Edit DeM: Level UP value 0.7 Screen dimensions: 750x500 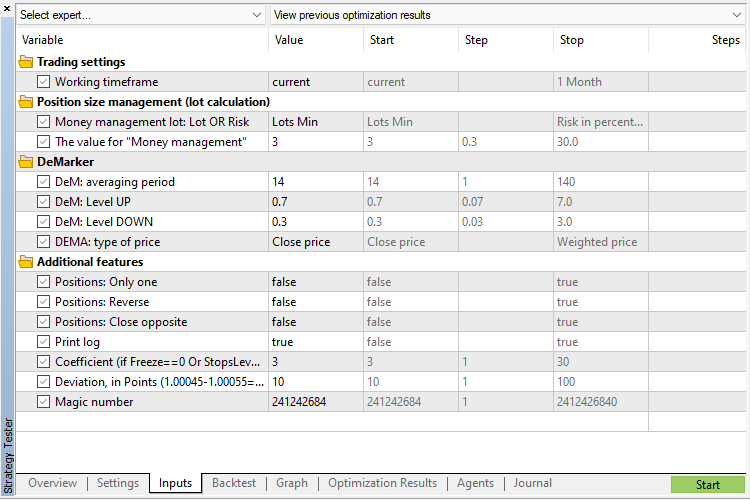(x=316, y=202)
